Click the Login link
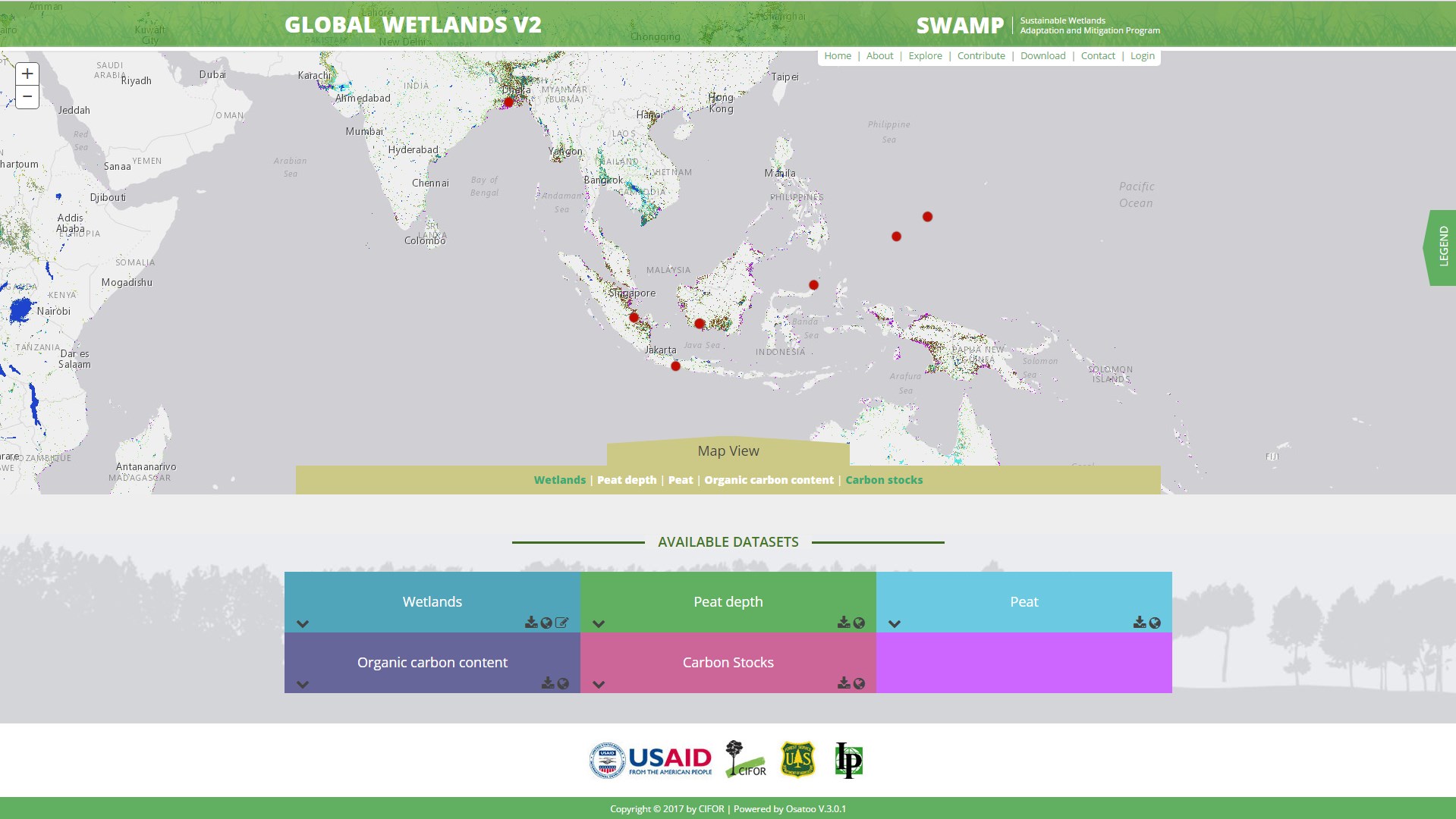Viewport: 1456px width, 819px height. point(1143,56)
